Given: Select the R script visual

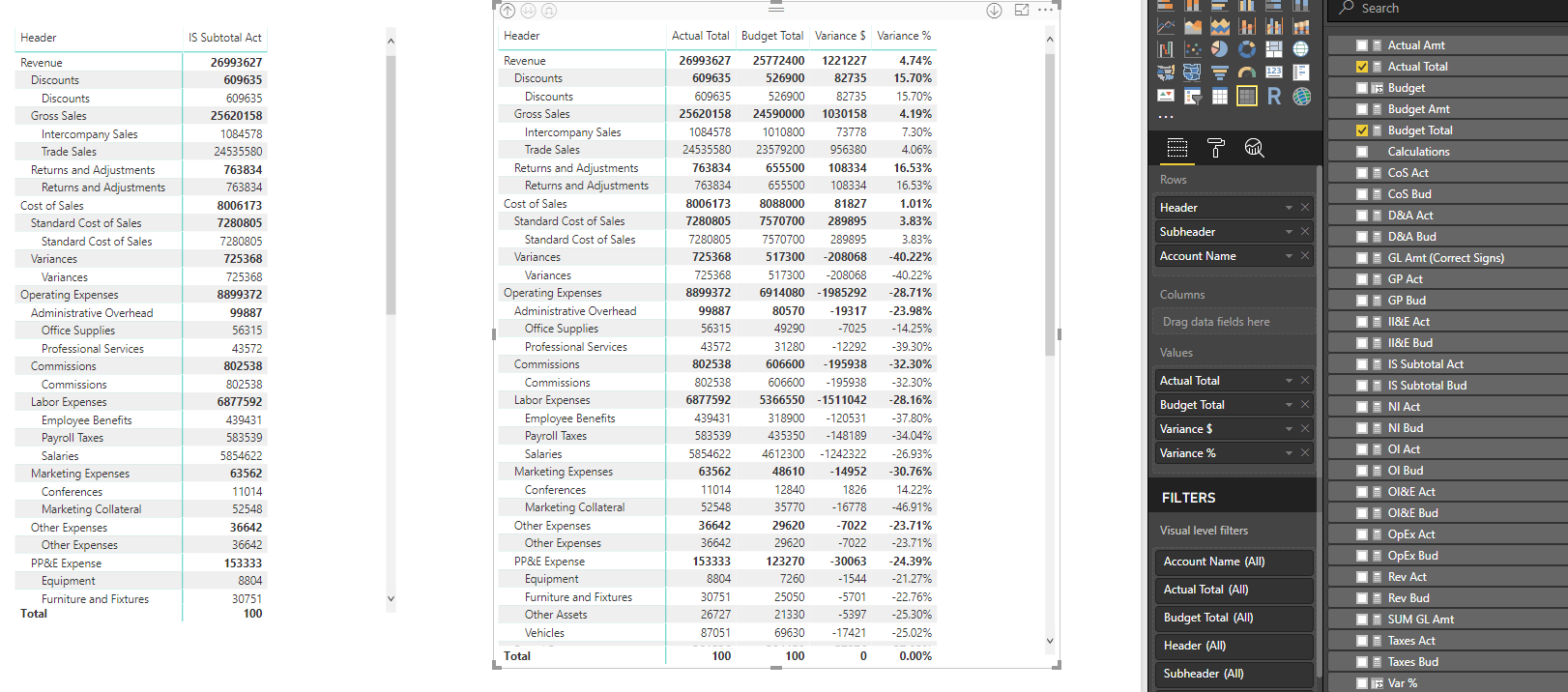Looking at the screenshot, I should coord(1274,96).
